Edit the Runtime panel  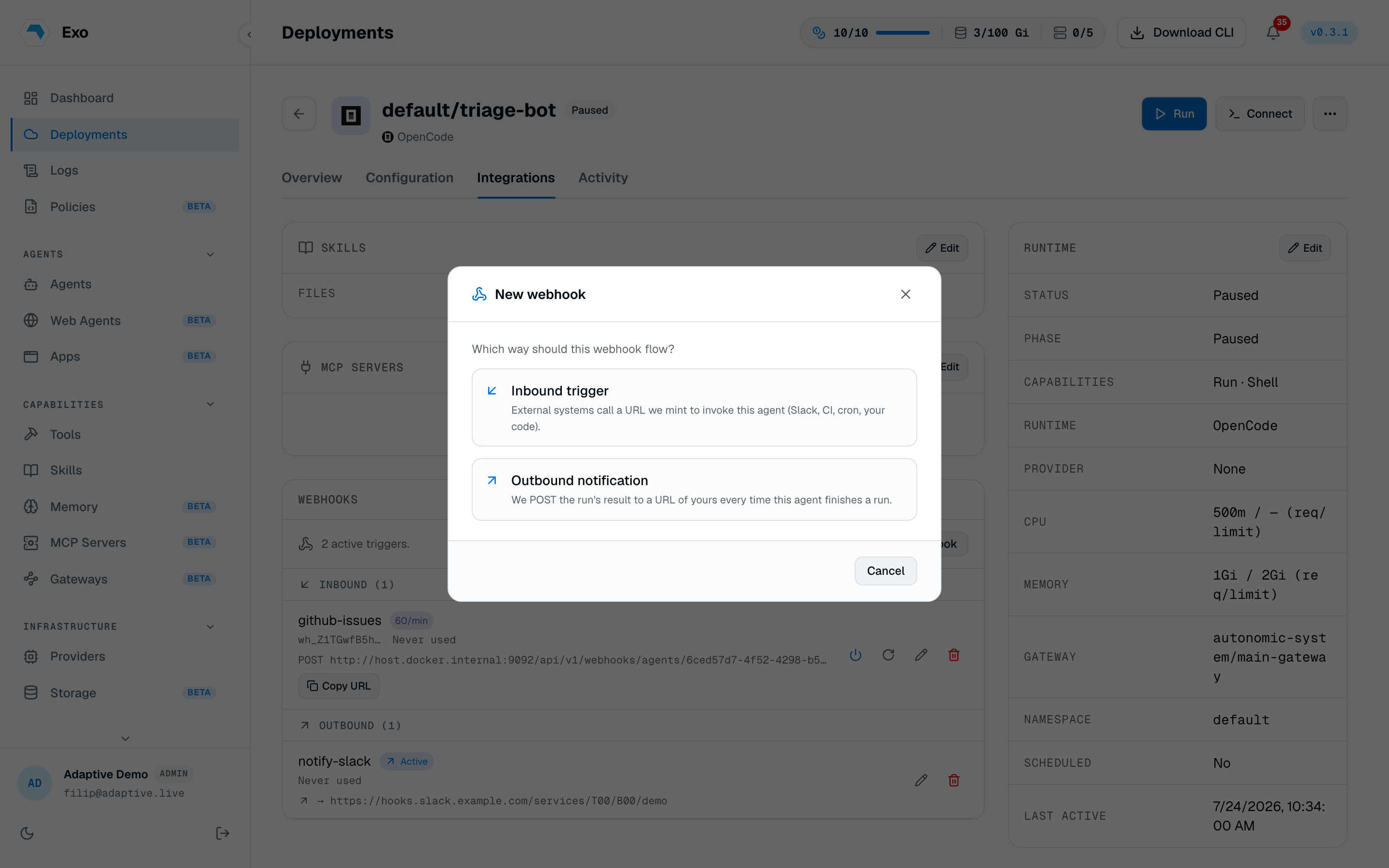pos(1305,248)
